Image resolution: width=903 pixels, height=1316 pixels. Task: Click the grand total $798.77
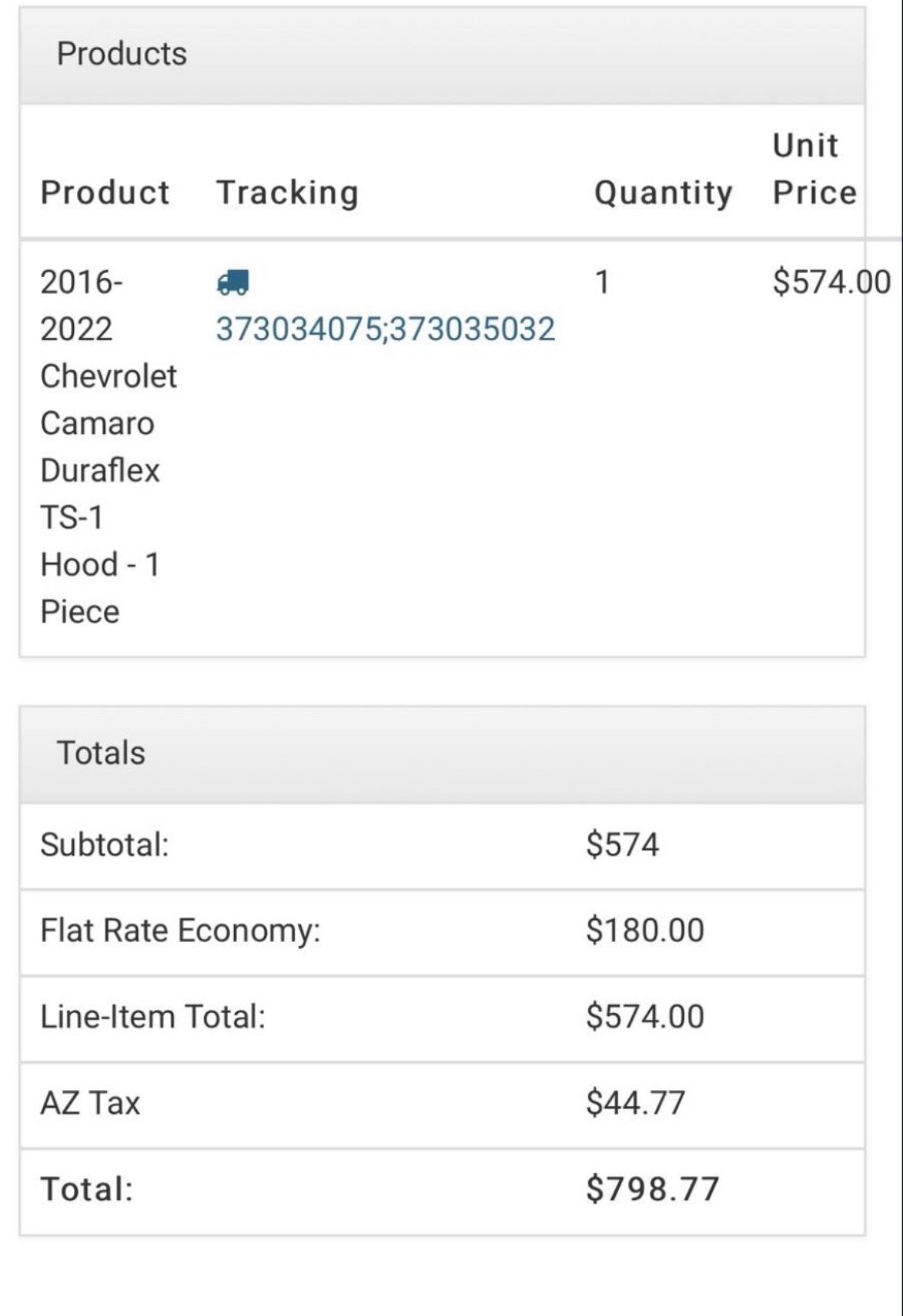click(x=652, y=1190)
